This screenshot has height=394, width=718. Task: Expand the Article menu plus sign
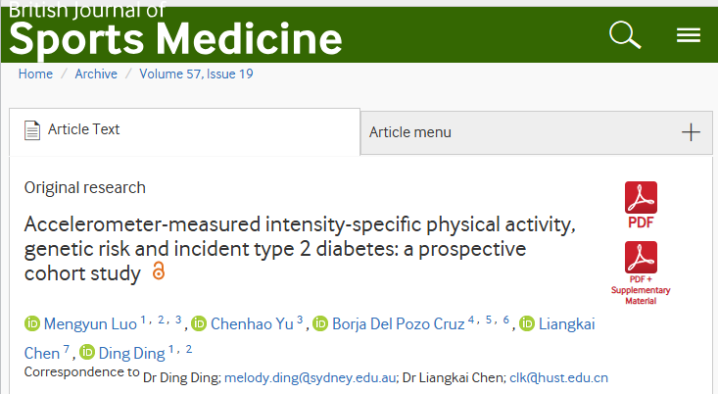(691, 132)
